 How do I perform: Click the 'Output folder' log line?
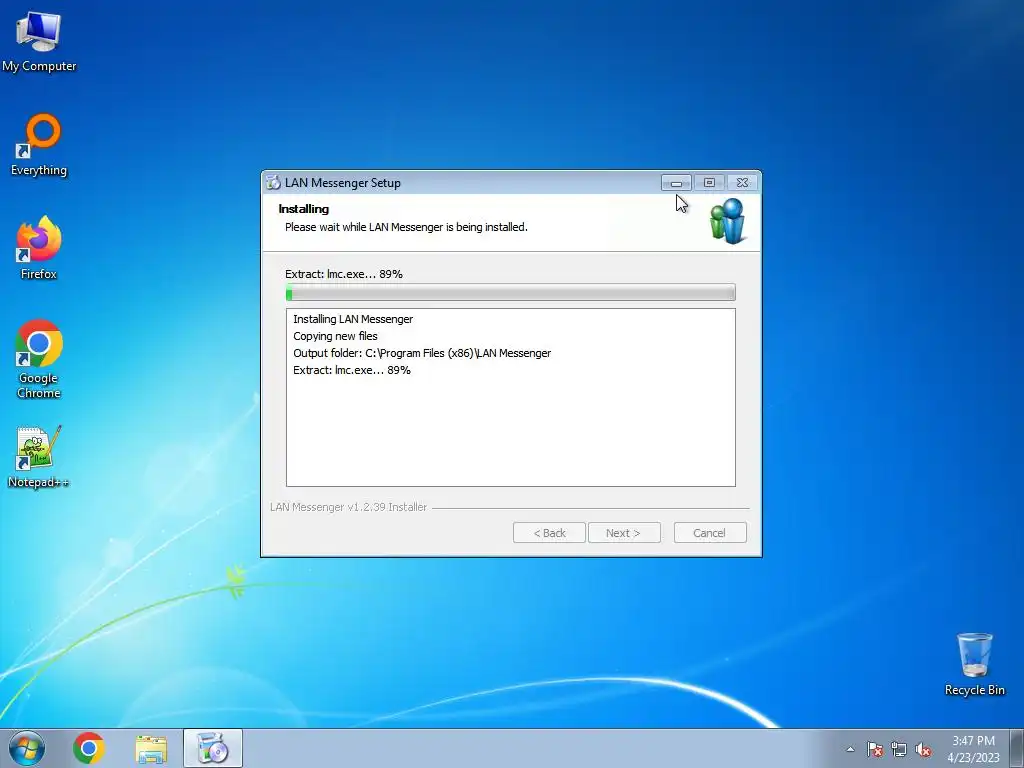click(422, 353)
